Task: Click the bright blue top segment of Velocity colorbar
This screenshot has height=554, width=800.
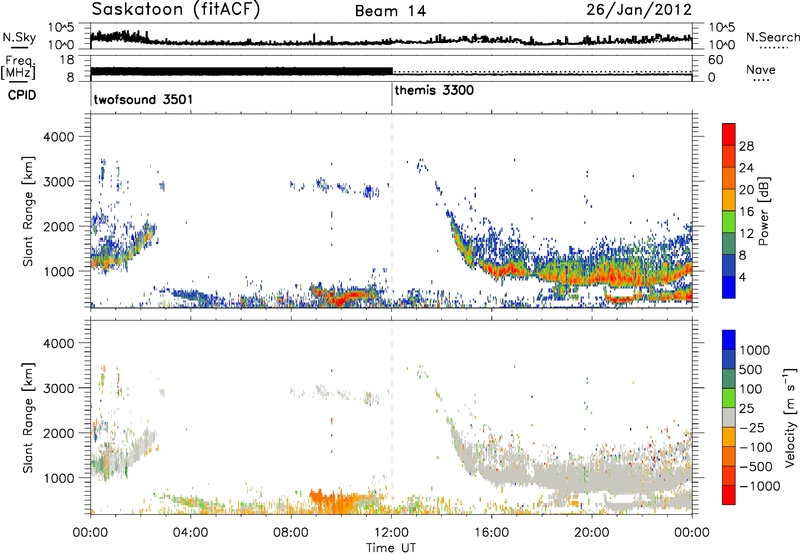Action: (729, 340)
